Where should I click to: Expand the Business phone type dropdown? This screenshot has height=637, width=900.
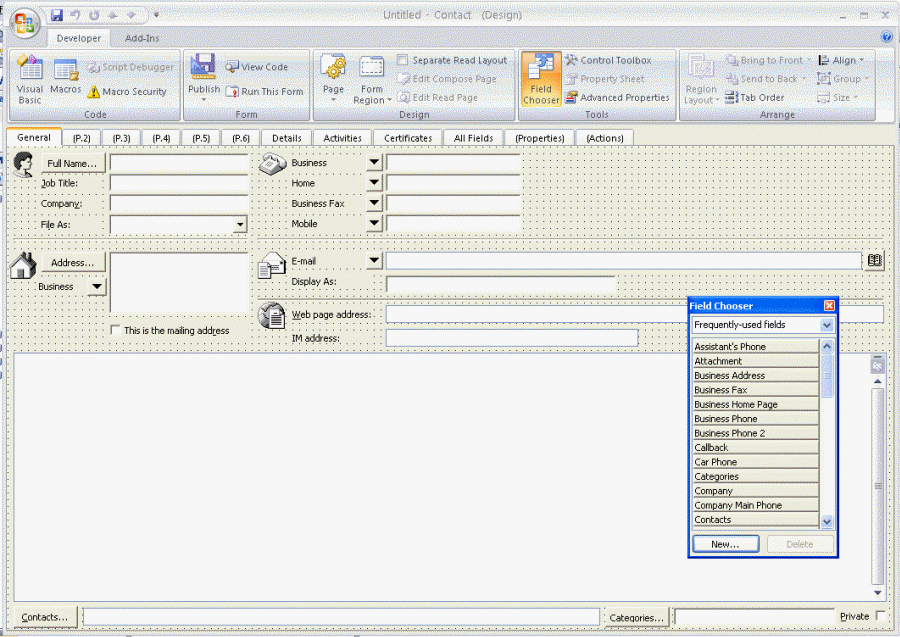[374, 162]
